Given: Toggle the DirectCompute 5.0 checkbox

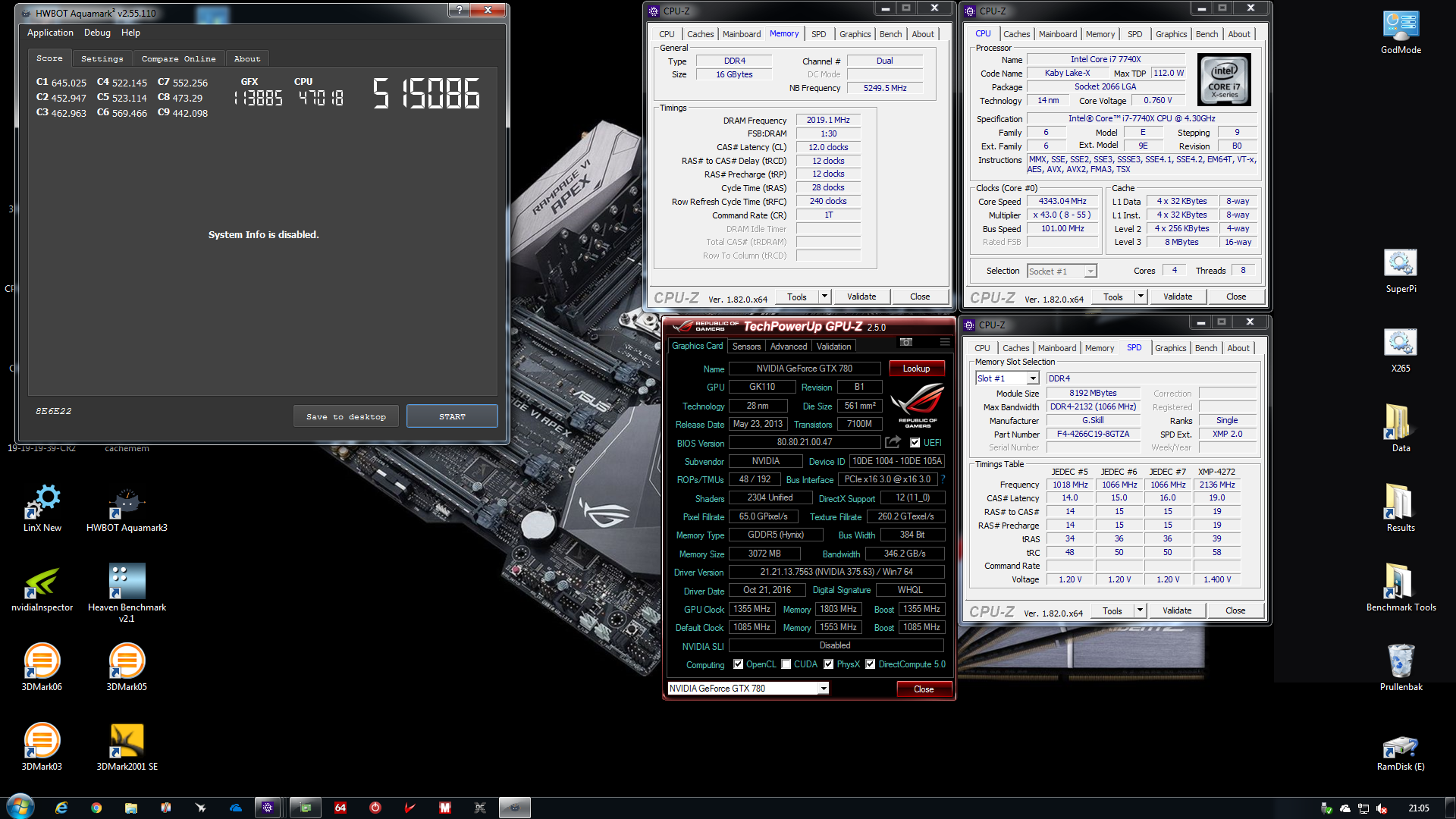Looking at the screenshot, I should pyautogui.click(x=871, y=664).
